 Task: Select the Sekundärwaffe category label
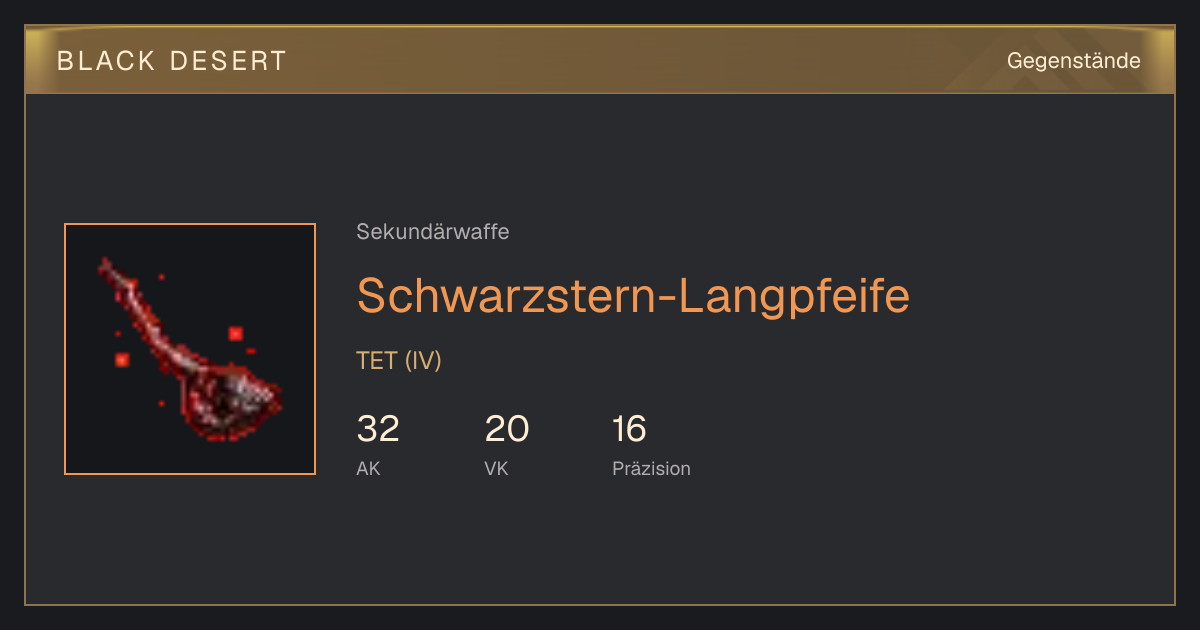pyautogui.click(x=433, y=232)
